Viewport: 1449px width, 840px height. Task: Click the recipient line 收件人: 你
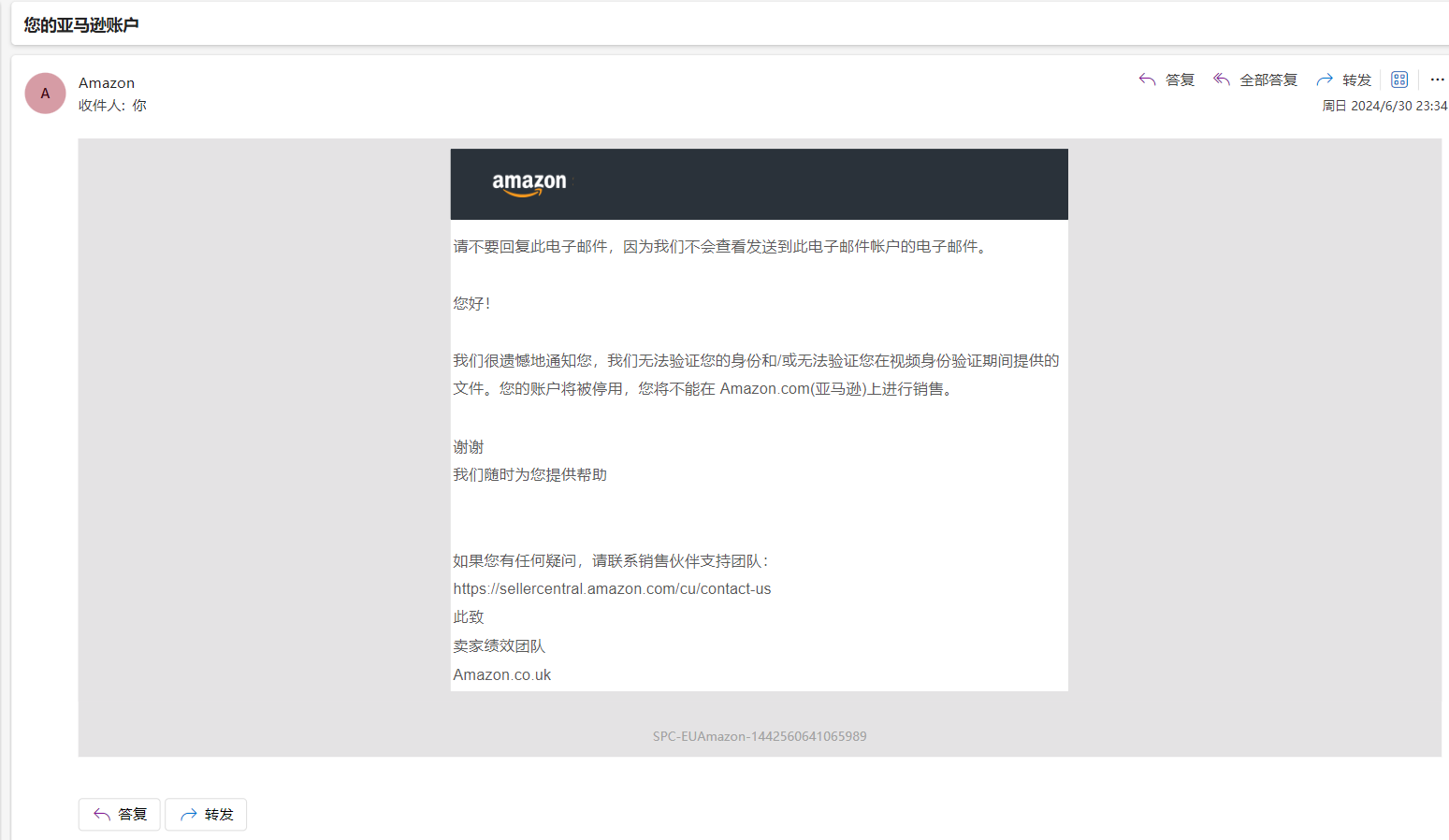coord(112,106)
